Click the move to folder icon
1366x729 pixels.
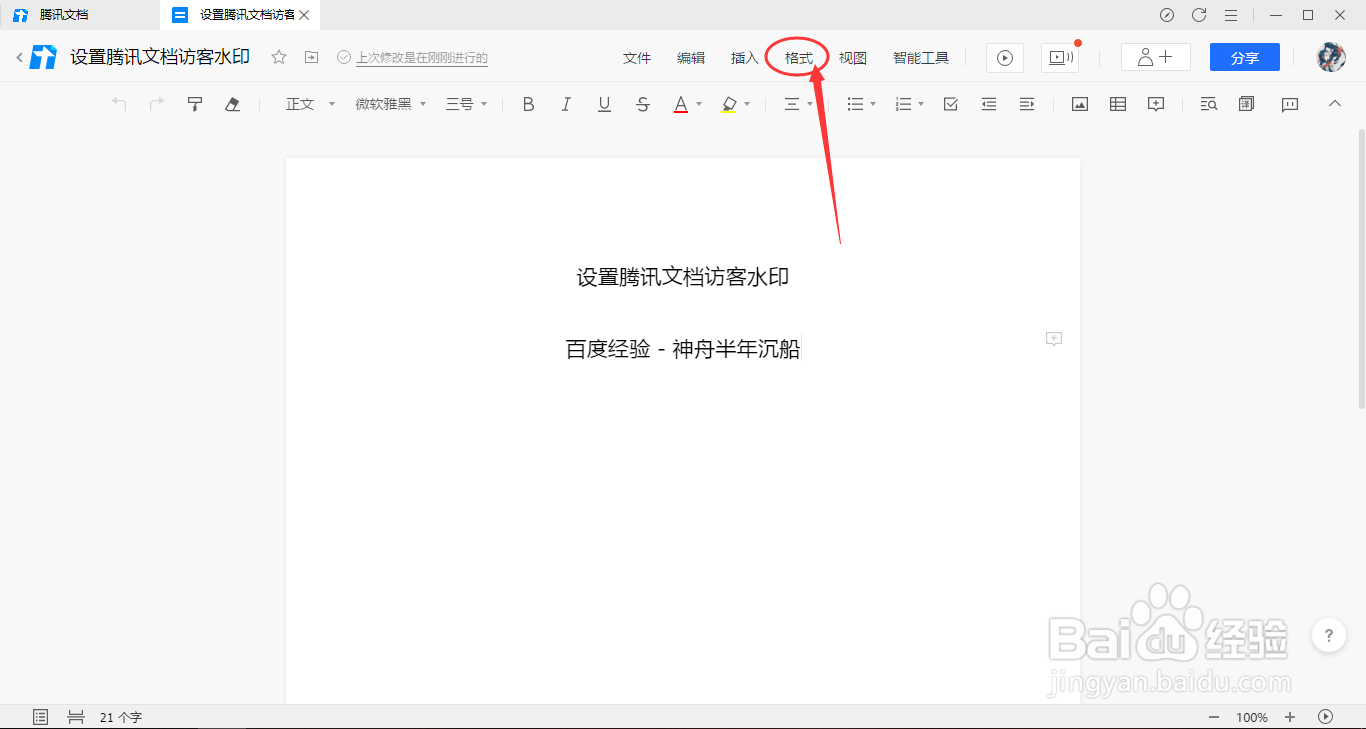click(x=312, y=57)
